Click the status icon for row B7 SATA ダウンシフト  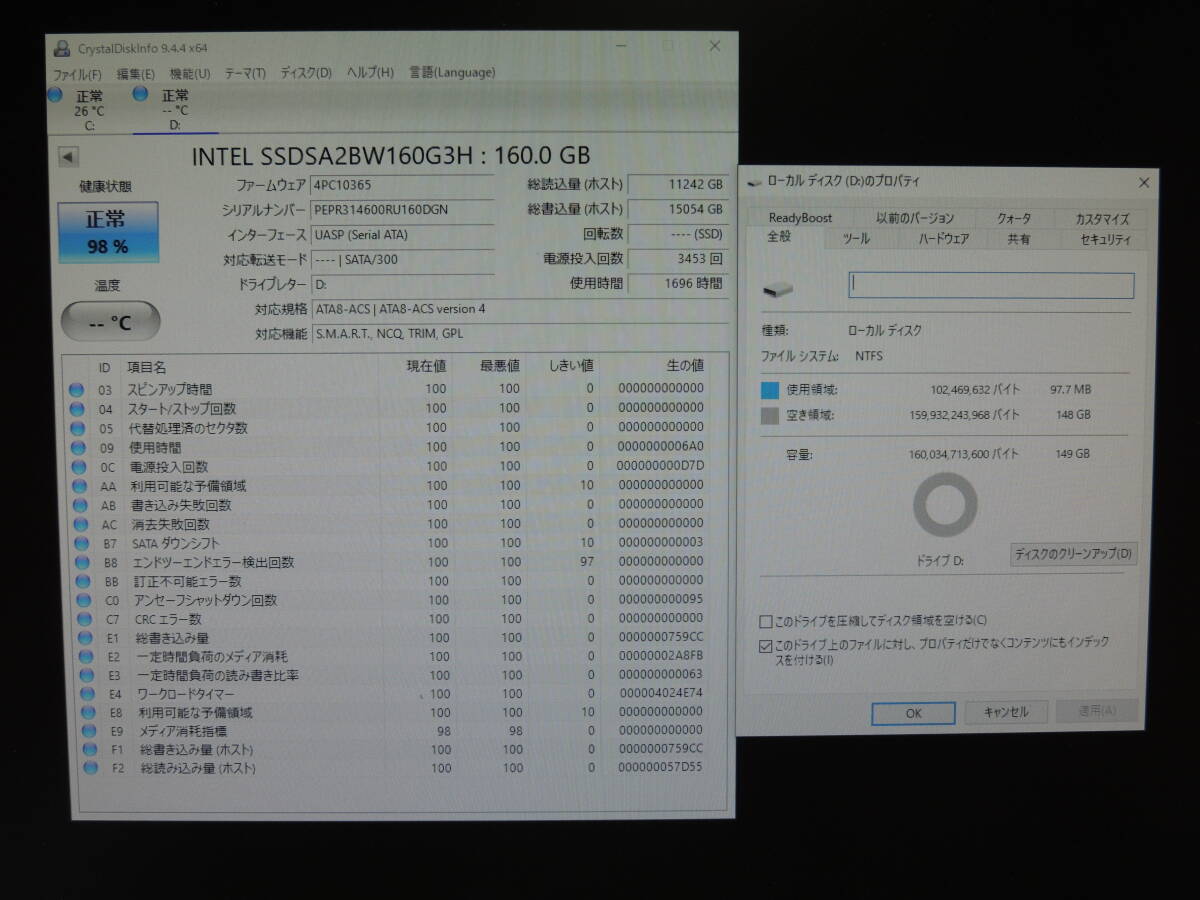coord(80,543)
